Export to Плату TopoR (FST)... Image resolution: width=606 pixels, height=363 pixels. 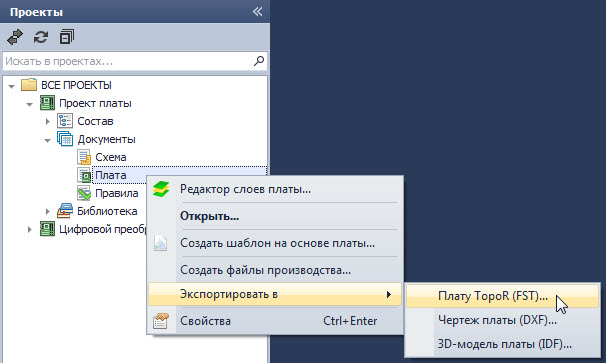[x=502, y=296]
